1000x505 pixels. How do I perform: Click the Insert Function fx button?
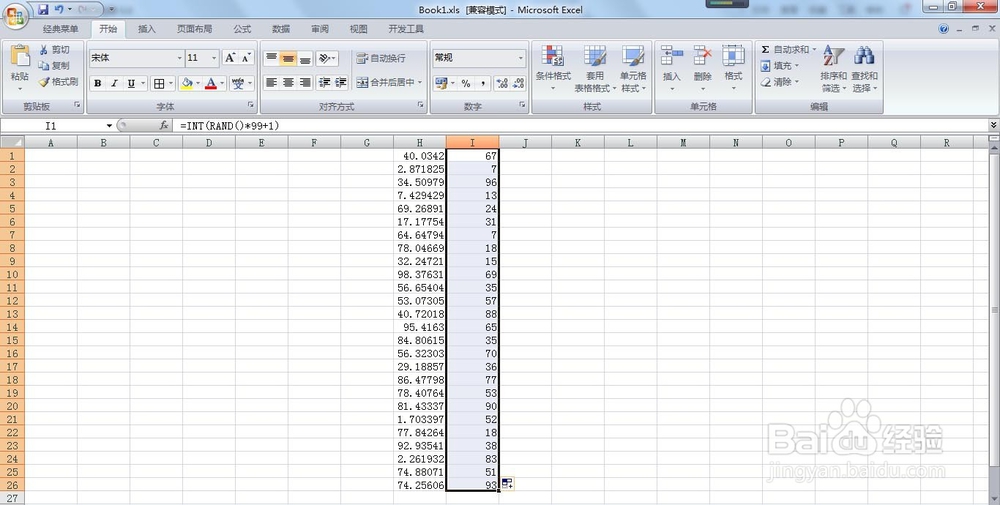[164, 126]
